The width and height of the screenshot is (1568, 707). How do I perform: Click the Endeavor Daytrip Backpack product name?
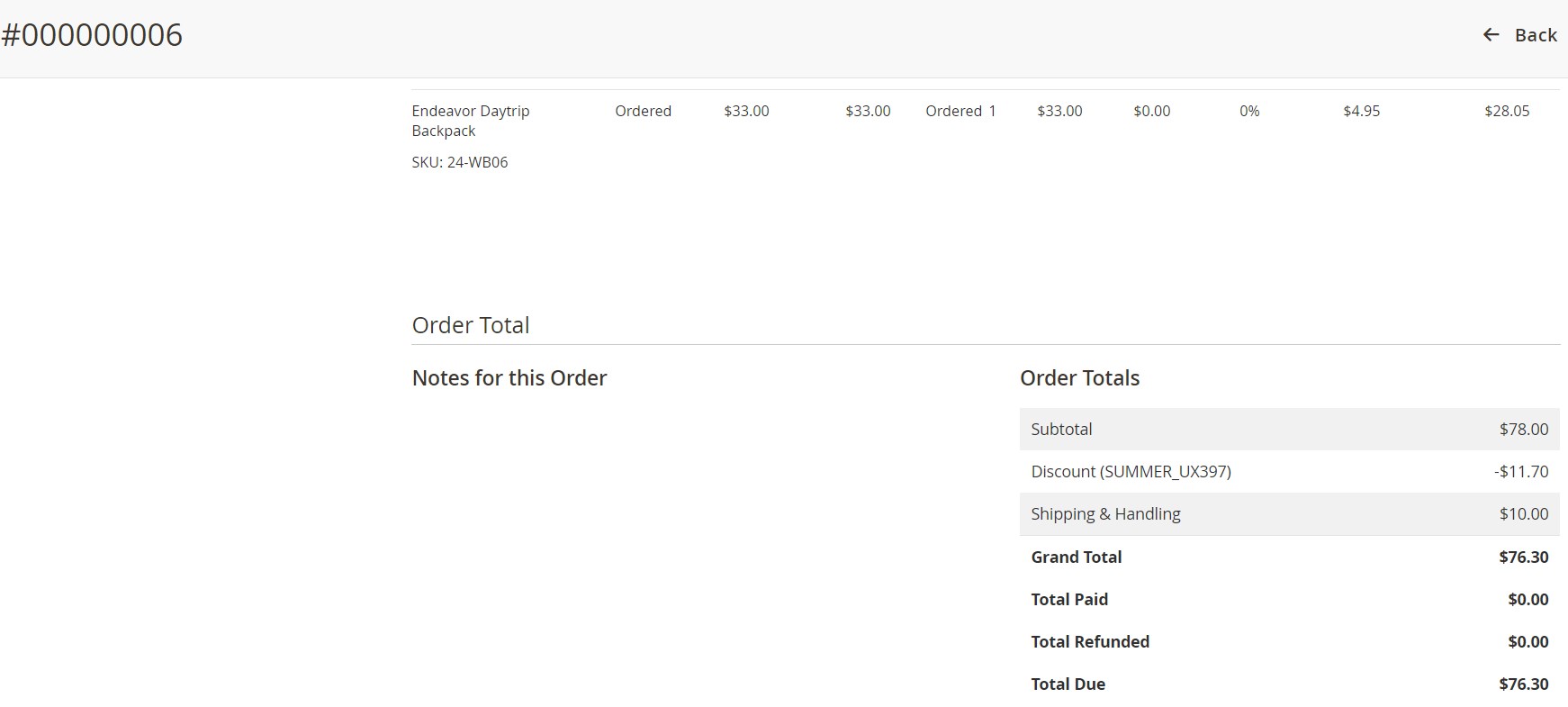[x=470, y=121]
